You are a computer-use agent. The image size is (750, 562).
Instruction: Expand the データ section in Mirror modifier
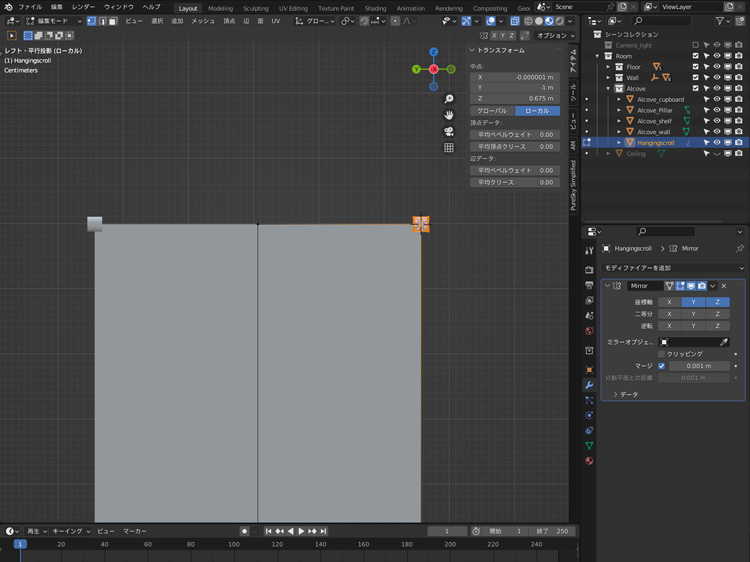point(628,395)
